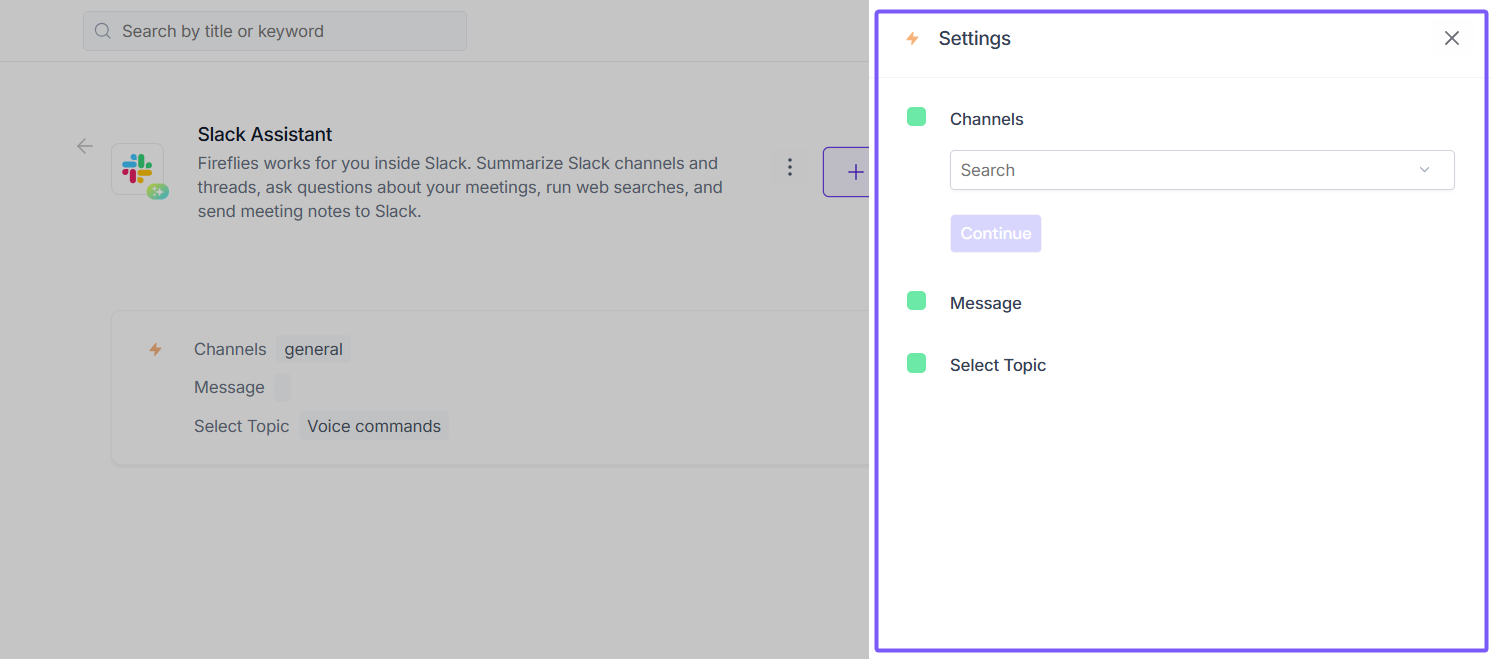The width and height of the screenshot is (1492, 659).
Task: Click the green step indicator beside Channels
Action: tap(916, 117)
